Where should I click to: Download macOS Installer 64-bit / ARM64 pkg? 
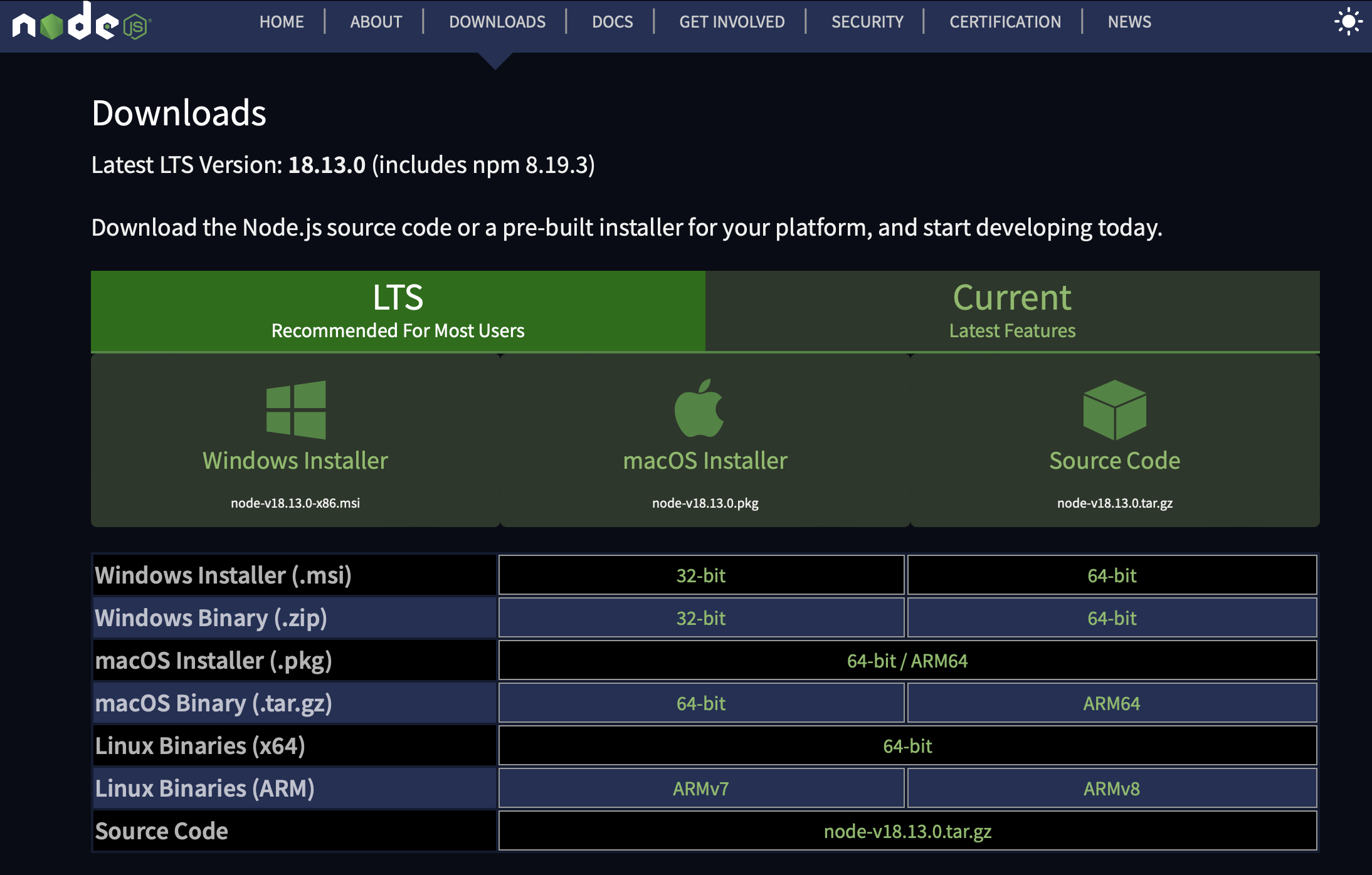tap(907, 661)
